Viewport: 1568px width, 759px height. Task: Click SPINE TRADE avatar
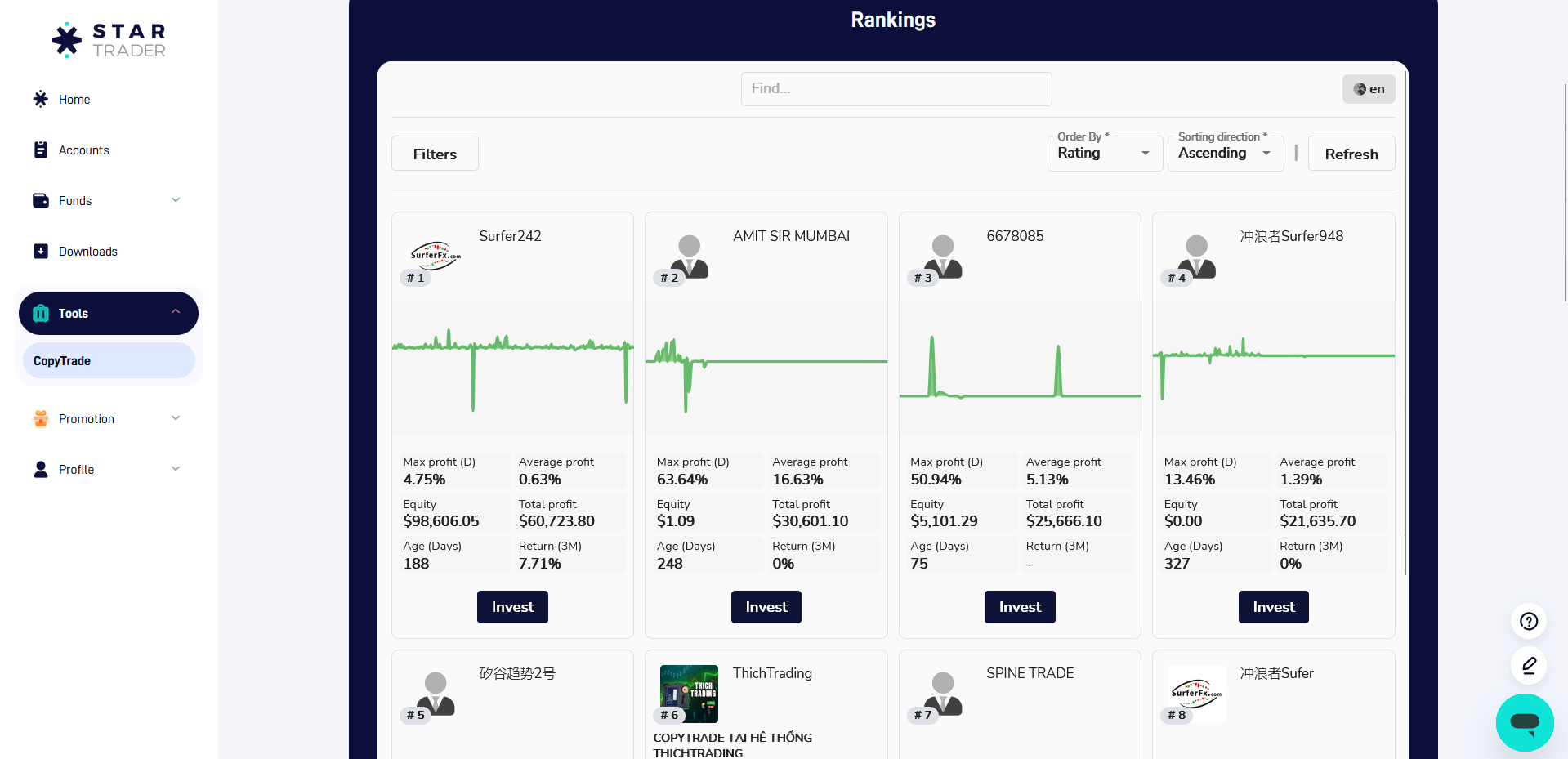tap(943, 694)
